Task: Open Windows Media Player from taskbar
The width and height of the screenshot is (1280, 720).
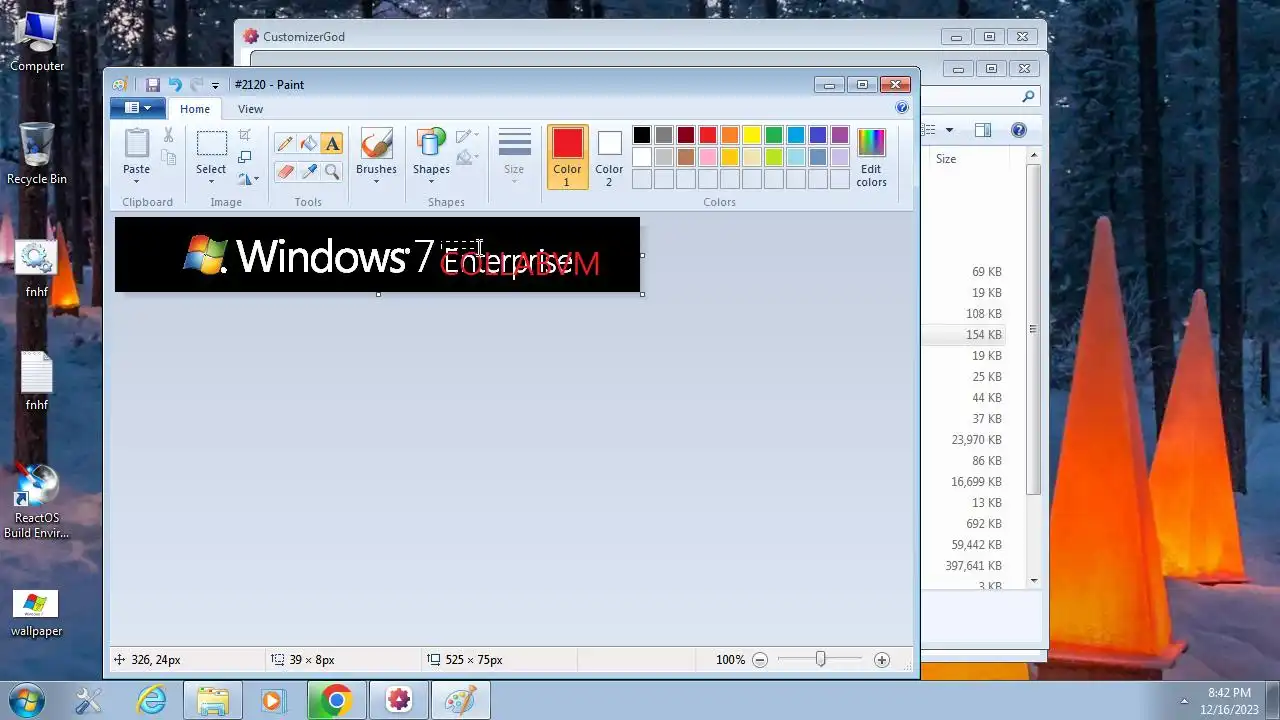Action: tap(272, 701)
